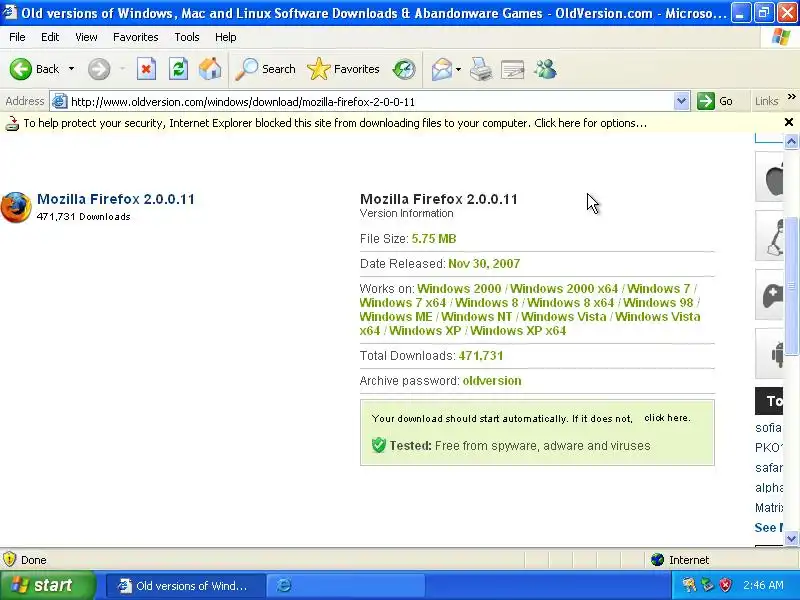Click the green Back arrow button

pyautogui.click(x=21, y=69)
